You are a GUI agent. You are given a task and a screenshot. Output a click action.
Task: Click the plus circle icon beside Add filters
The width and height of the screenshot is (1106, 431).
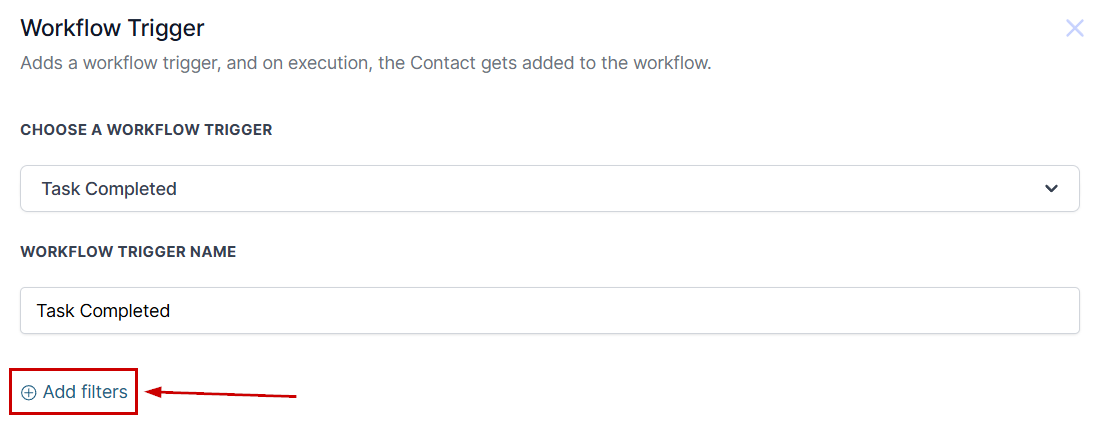coord(28,393)
